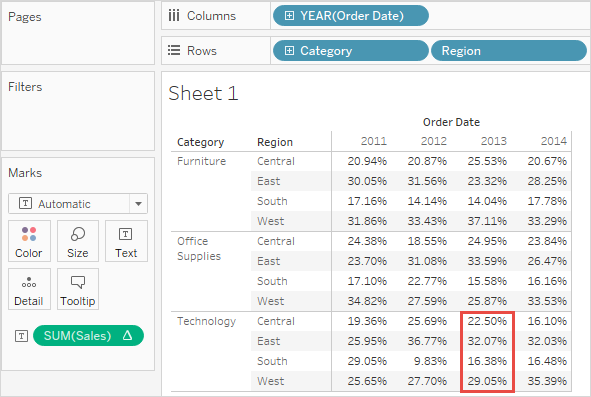
Task: Click the Rows shelf icon
Action: pyautogui.click(x=174, y=51)
